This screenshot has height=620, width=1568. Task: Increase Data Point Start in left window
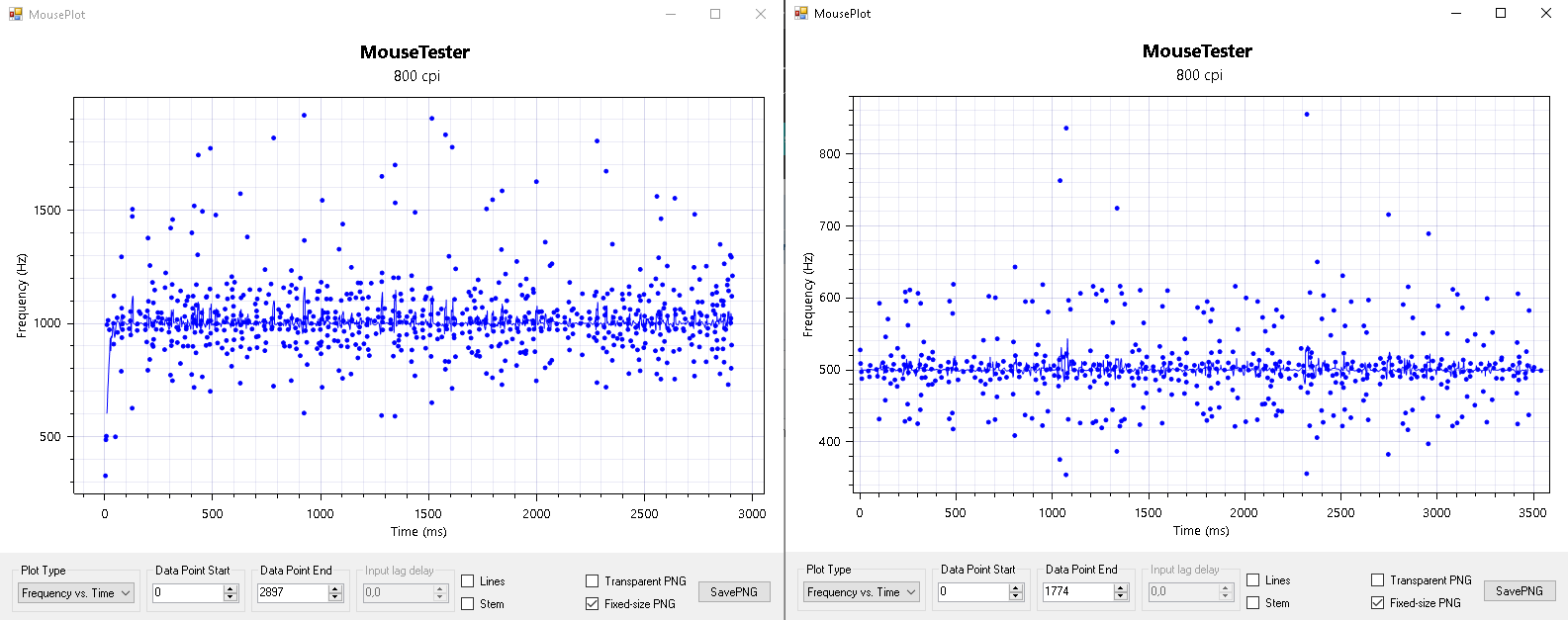231,589
